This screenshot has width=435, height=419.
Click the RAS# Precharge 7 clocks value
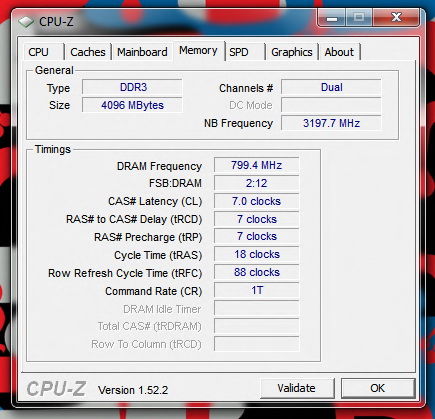256,236
